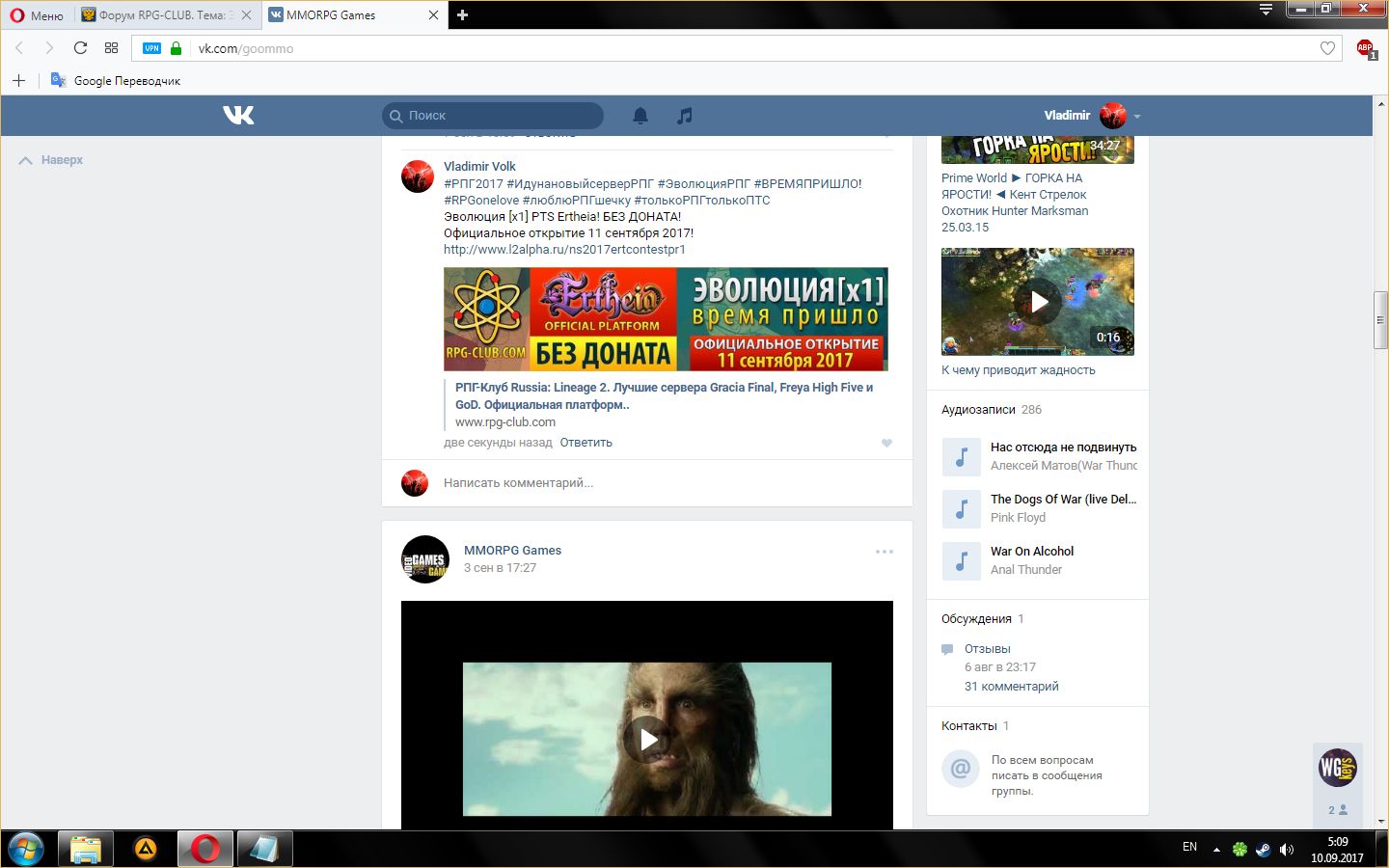The width and height of the screenshot is (1389, 868).
Task: Play the bearded man video
Action: (647, 739)
